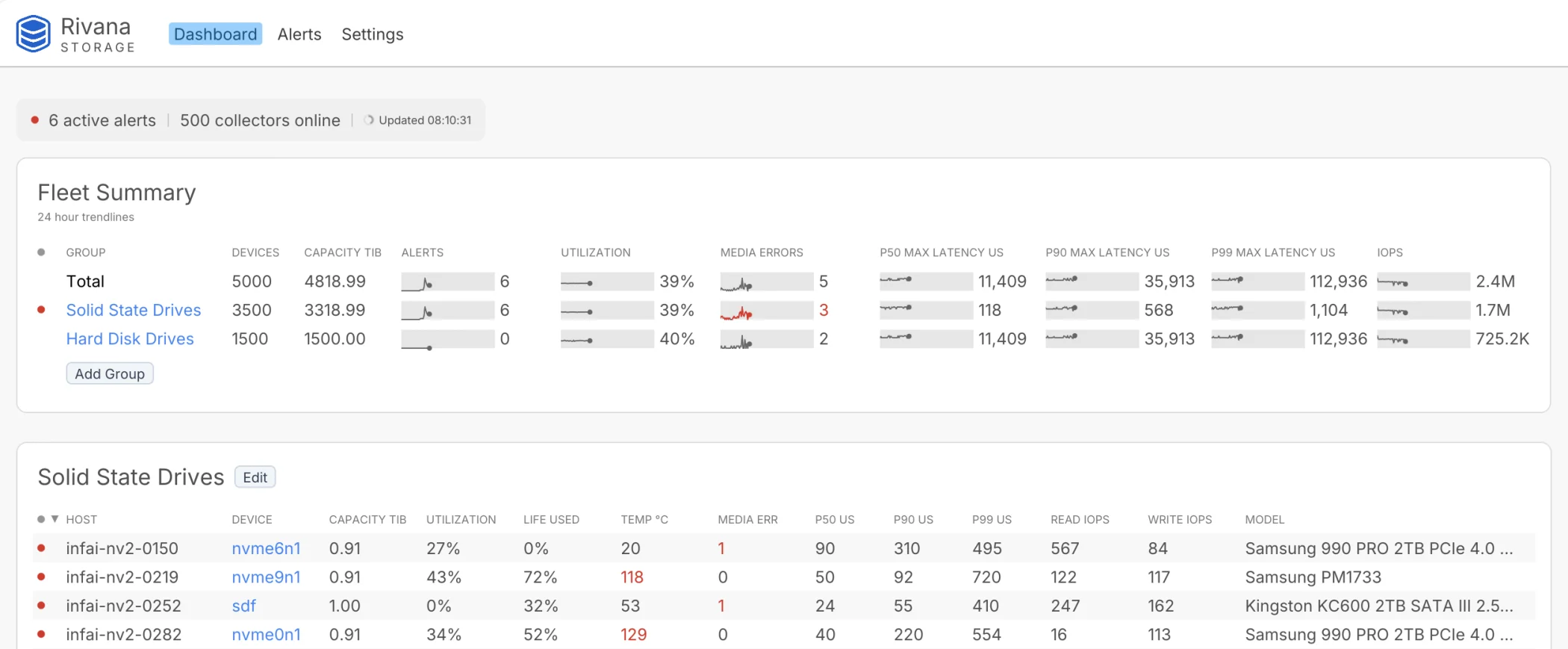The width and height of the screenshot is (1568, 649).
Task: Click the red temperature value 118
Action: 632,577
